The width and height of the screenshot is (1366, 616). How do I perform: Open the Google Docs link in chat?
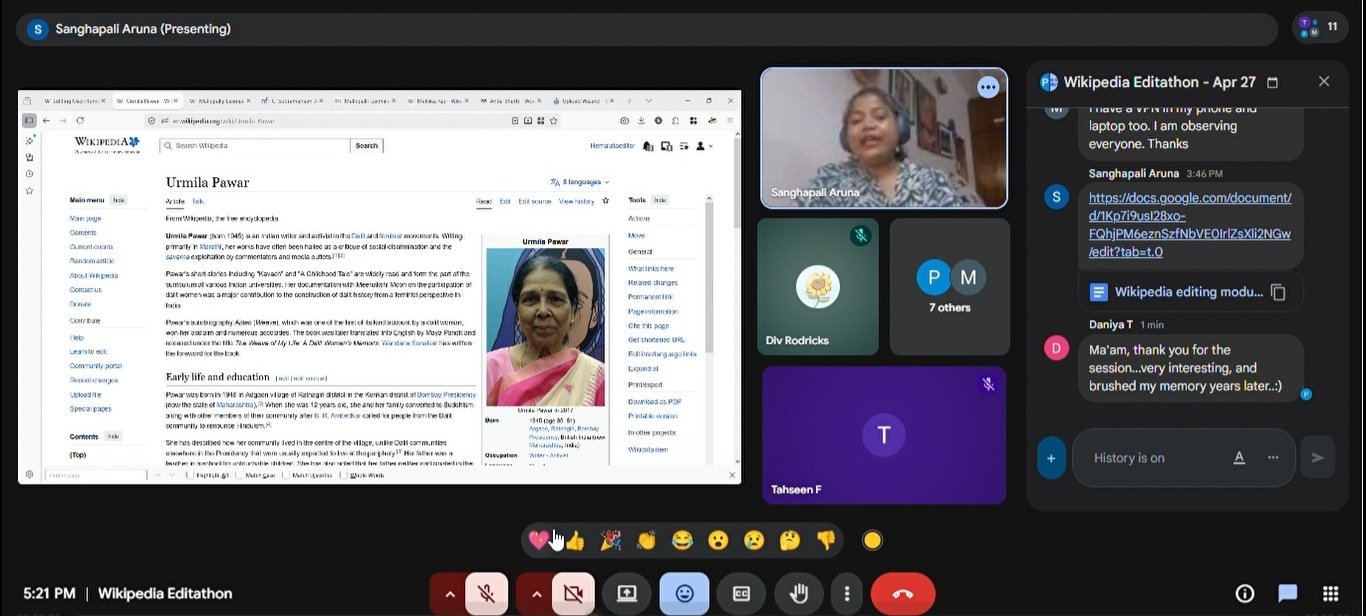click(1190, 225)
